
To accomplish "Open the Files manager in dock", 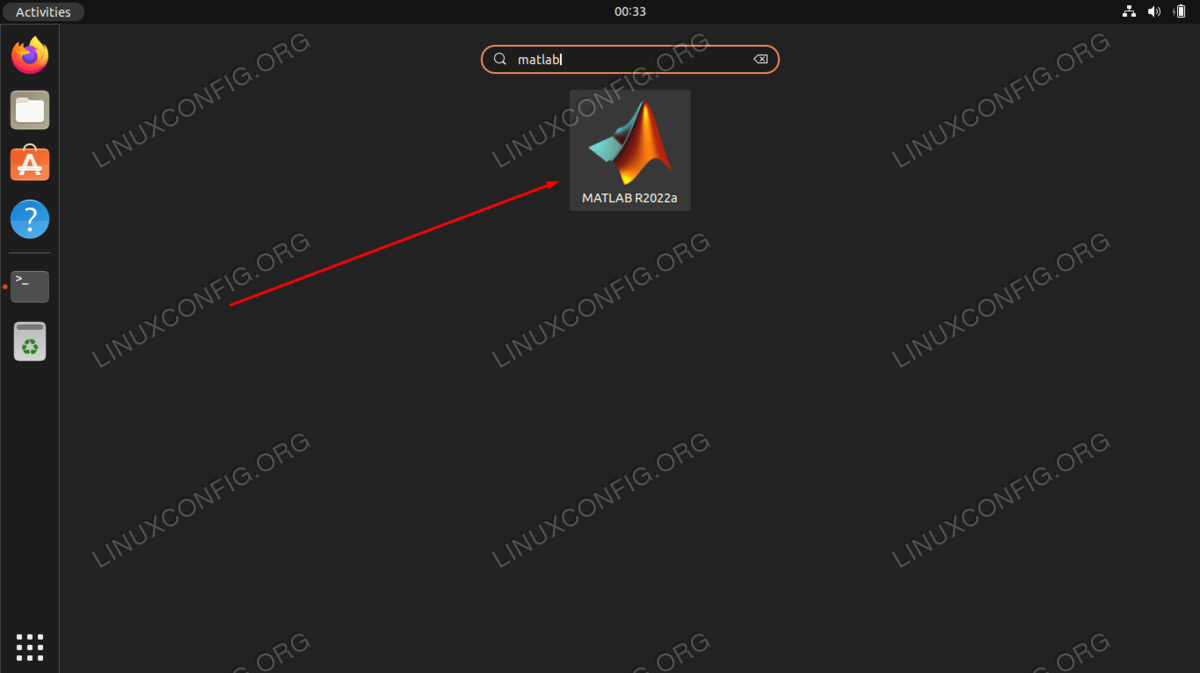I will click(30, 110).
